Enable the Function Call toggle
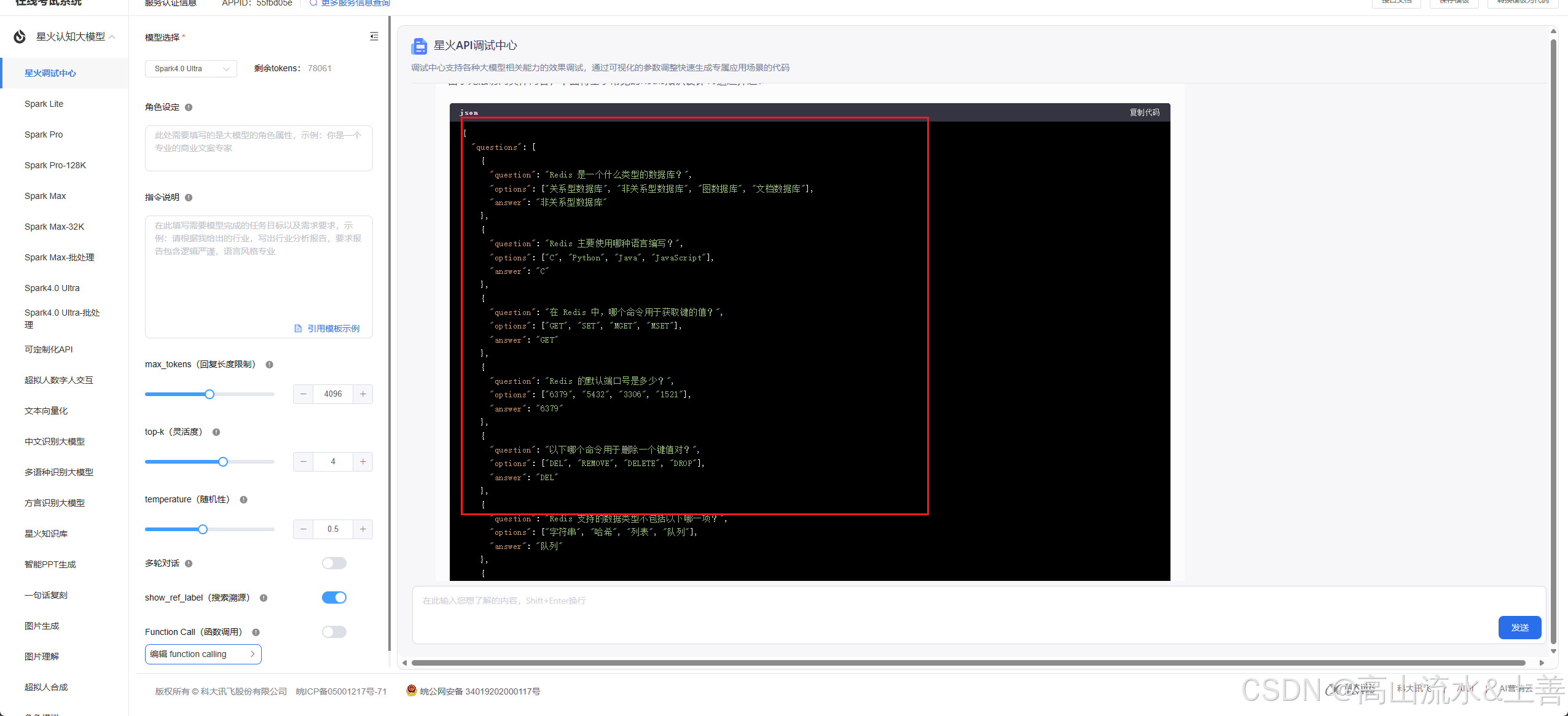The height and width of the screenshot is (716, 1568). [334, 631]
